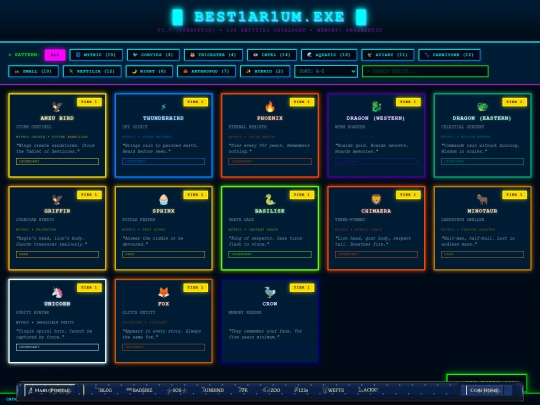The image size is (540, 405).
Task: Select the CROW card title
Action: [x=270, y=304]
